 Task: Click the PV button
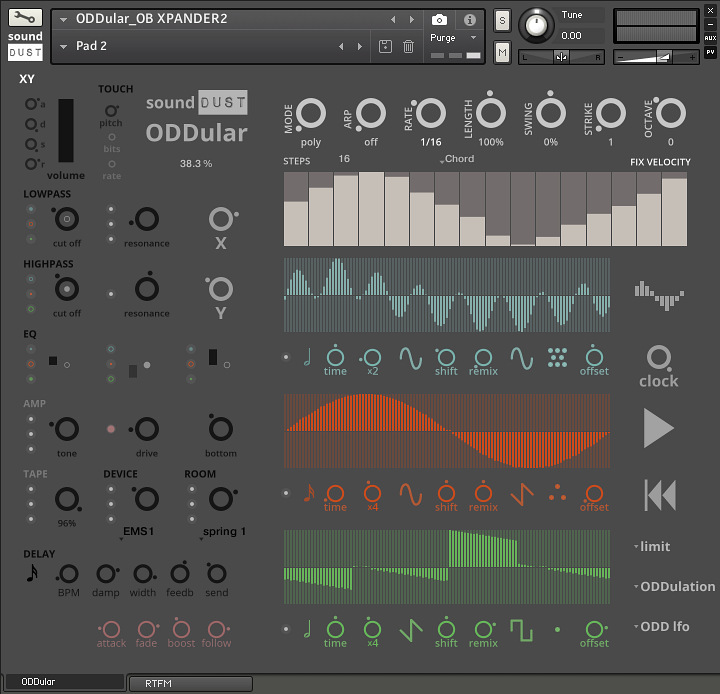tap(710, 52)
